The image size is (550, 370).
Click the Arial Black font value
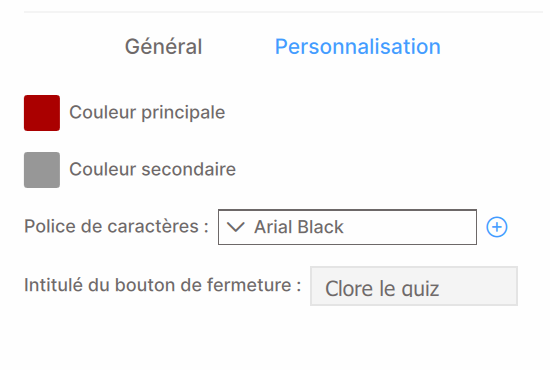[299, 227]
